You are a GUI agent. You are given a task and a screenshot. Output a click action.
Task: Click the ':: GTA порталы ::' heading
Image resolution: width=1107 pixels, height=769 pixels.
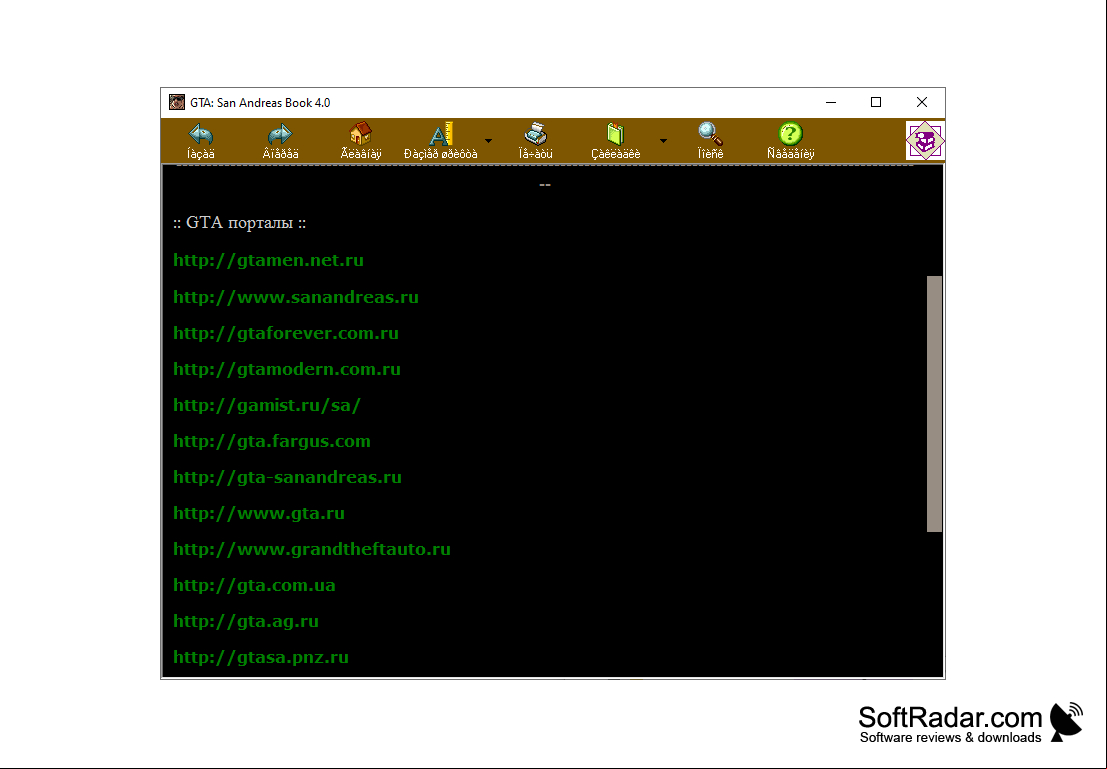(x=239, y=222)
